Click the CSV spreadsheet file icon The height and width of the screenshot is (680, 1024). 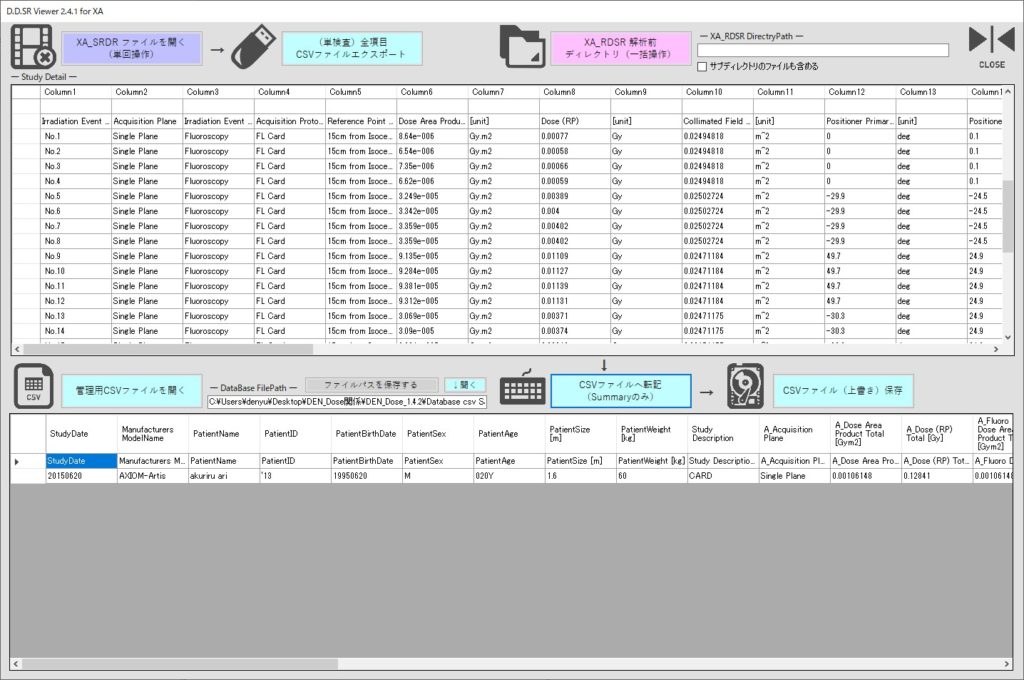click(33, 388)
